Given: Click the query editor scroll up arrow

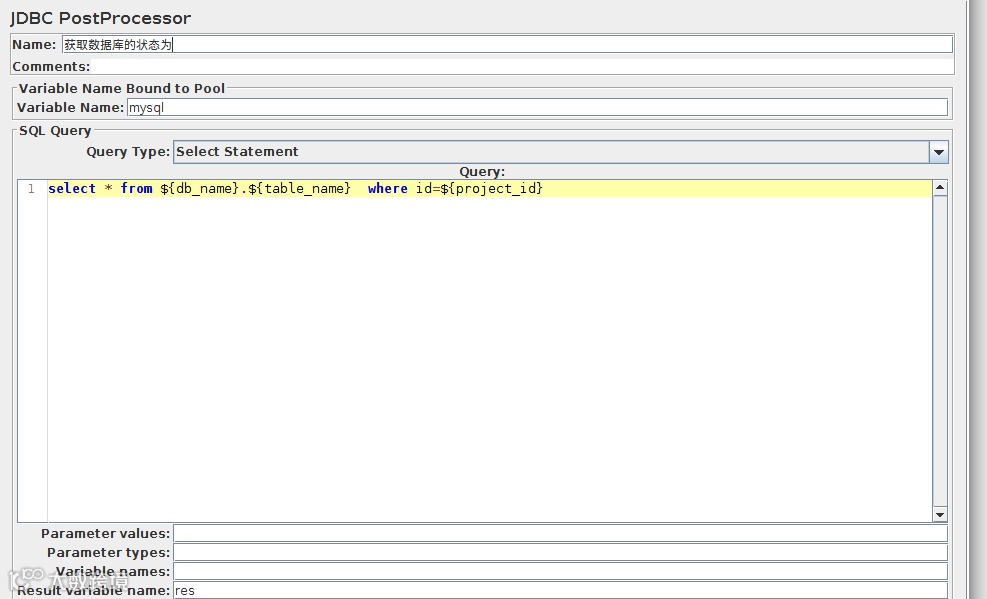Looking at the screenshot, I should (x=940, y=188).
